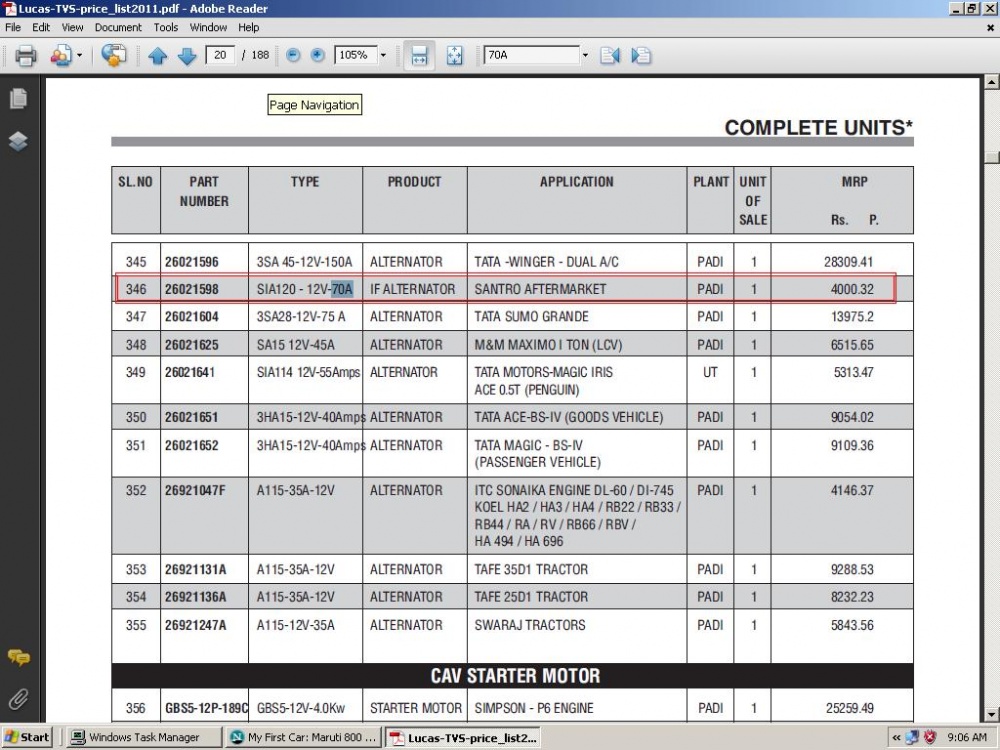Click the clock showing 9:06 AM
This screenshot has height=750, width=1000.
967,737
